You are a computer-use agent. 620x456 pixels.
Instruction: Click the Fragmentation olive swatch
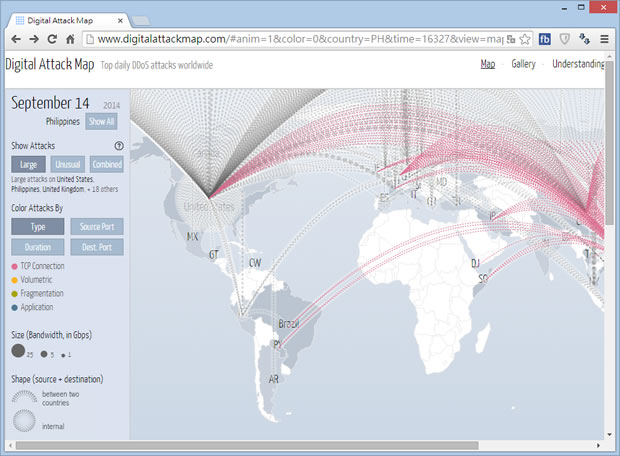pyautogui.click(x=15, y=294)
